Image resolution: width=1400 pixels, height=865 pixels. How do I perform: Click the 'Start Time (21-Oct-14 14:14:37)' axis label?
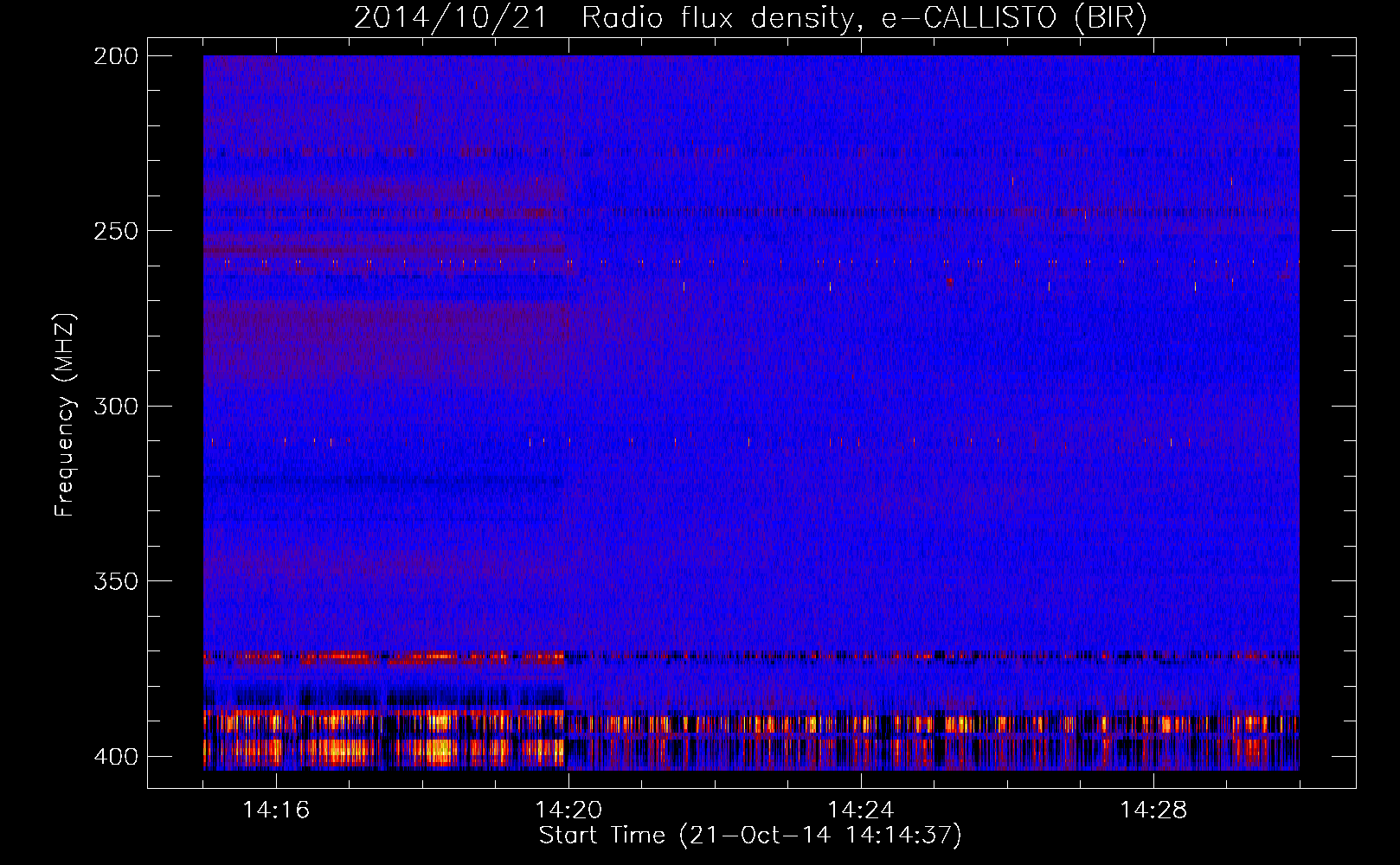coord(750,836)
